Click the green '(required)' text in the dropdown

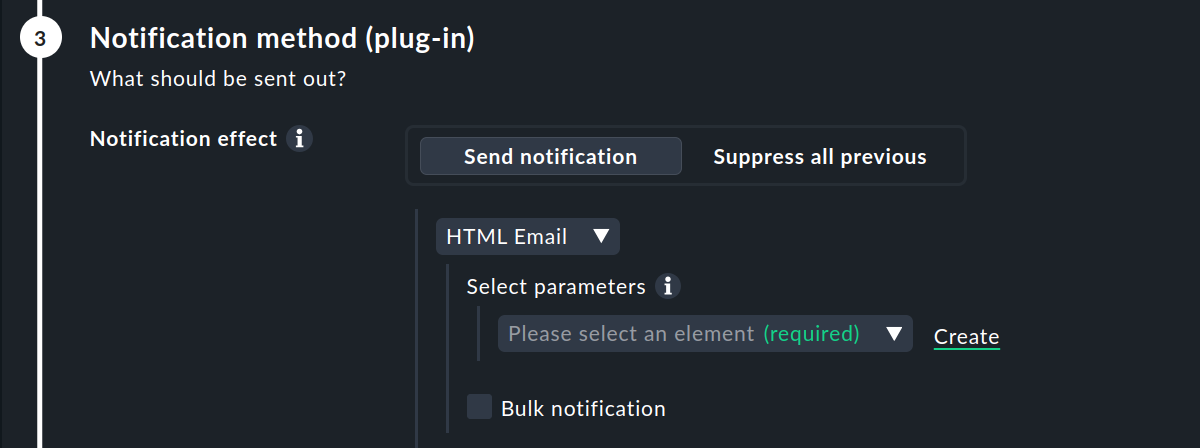coord(811,334)
